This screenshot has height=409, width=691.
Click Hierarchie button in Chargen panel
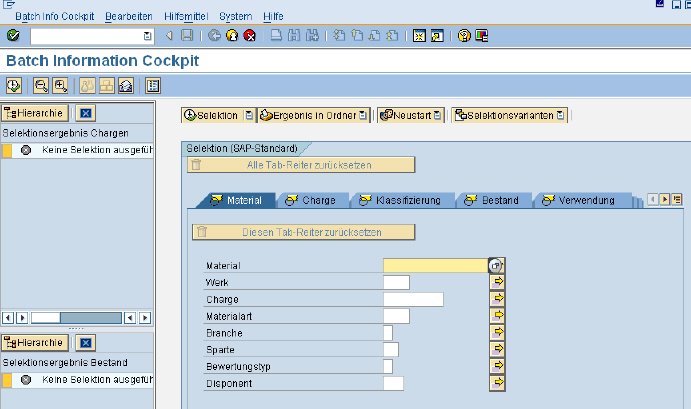[35, 113]
